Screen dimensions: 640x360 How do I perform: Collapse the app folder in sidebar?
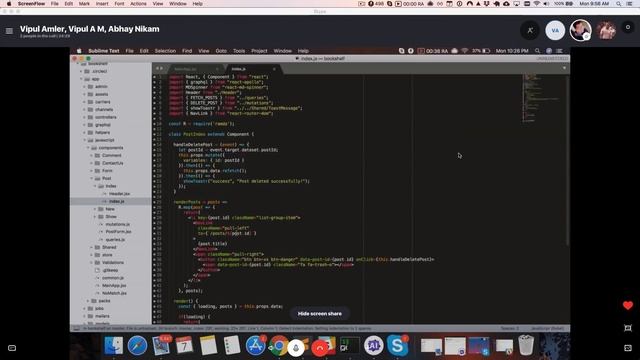81,79
